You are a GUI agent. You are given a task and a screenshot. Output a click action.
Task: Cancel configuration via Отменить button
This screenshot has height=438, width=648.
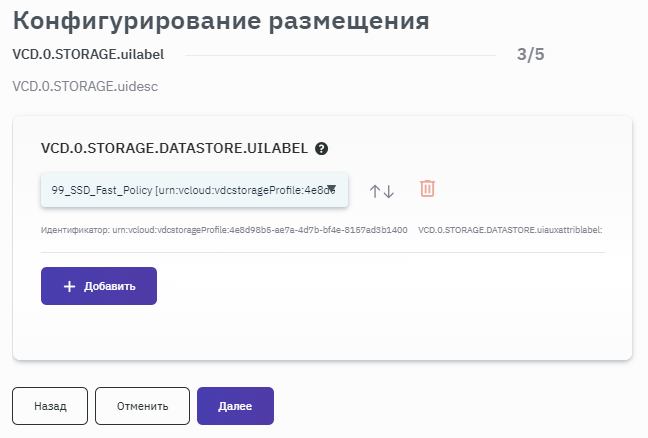click(x=142, y=407)
